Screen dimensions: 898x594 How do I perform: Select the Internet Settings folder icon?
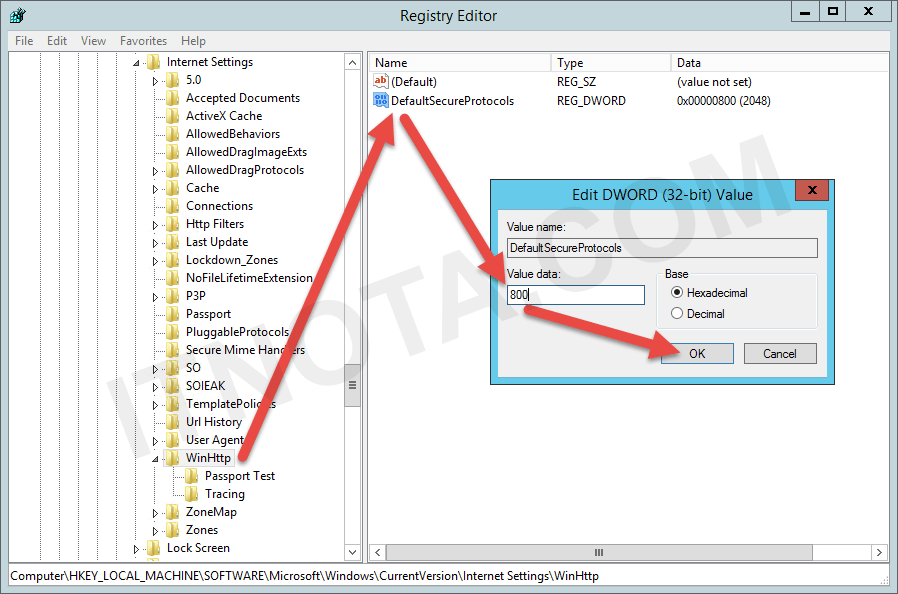[x=155, y=61]
